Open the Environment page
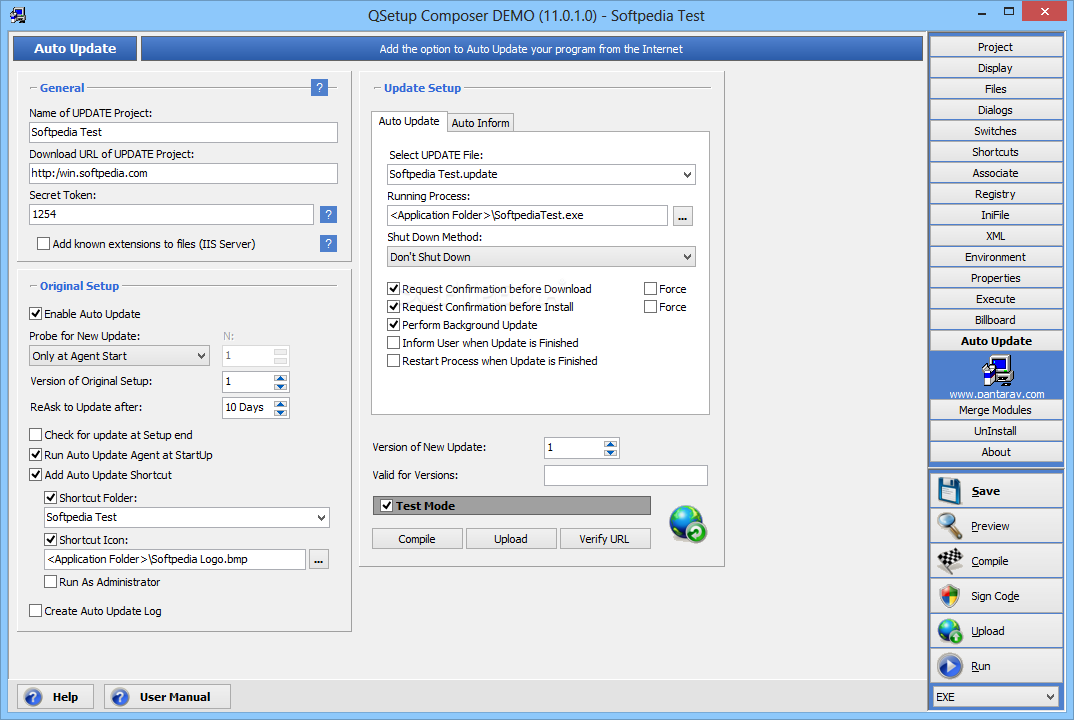Viewport: 1074px width, 720px height. pyautogui.click(x=996, y=257)
